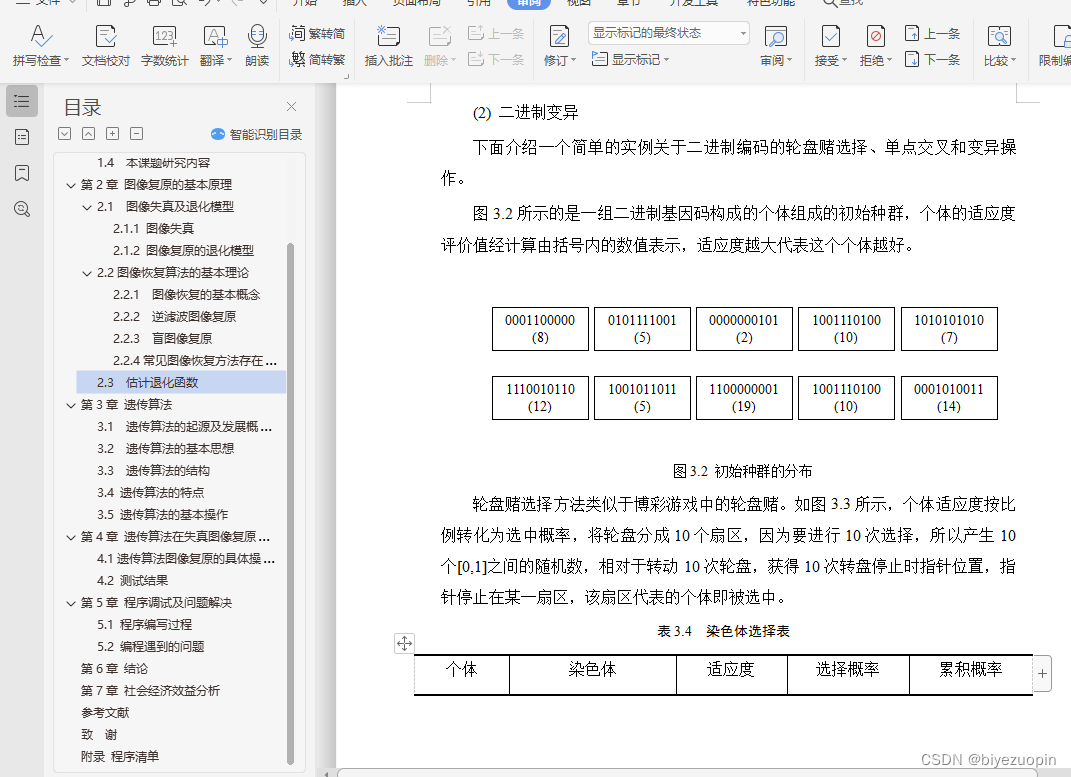The image size is (1071, 777).
Task: Convert traditional to simplified (简转繁)
Action: pos(317,59)
